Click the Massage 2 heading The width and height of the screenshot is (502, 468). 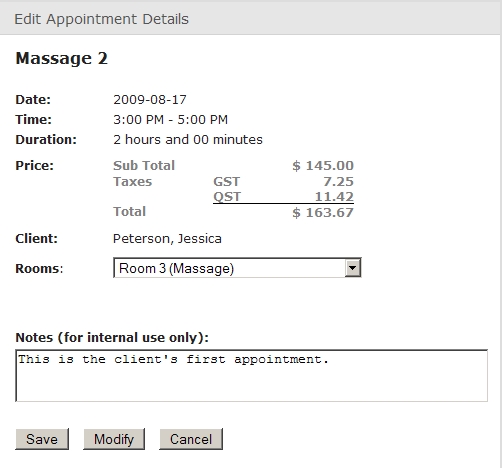click(62, 58)
